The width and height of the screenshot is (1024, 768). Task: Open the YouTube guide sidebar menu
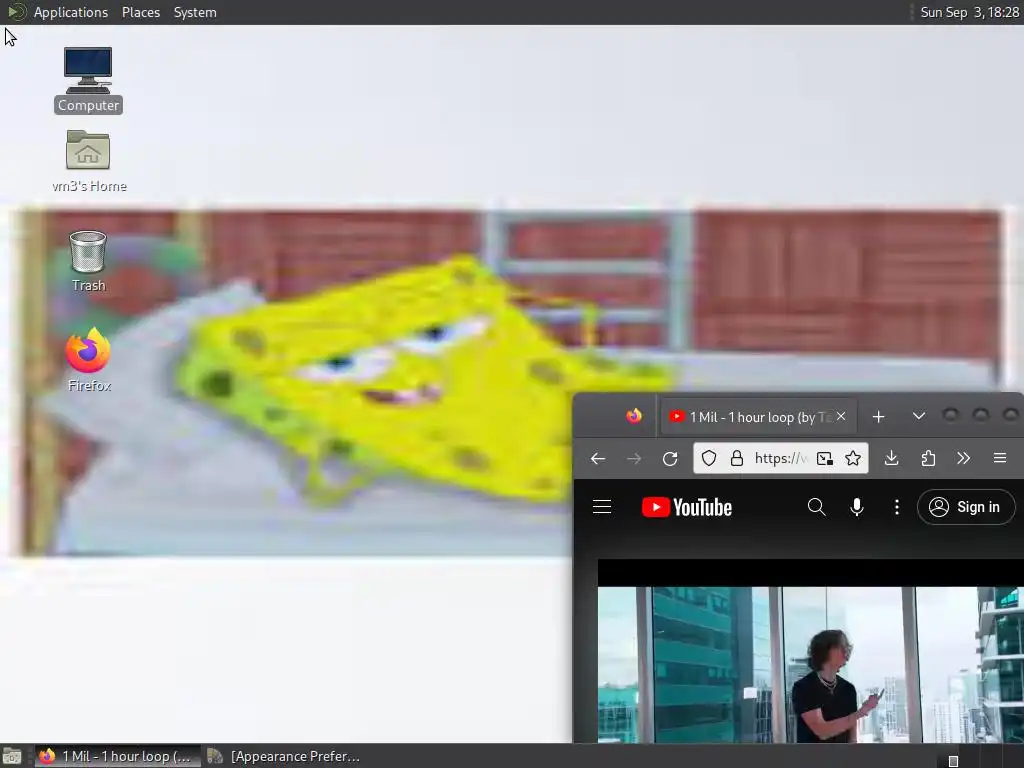(x=602, y=507)
